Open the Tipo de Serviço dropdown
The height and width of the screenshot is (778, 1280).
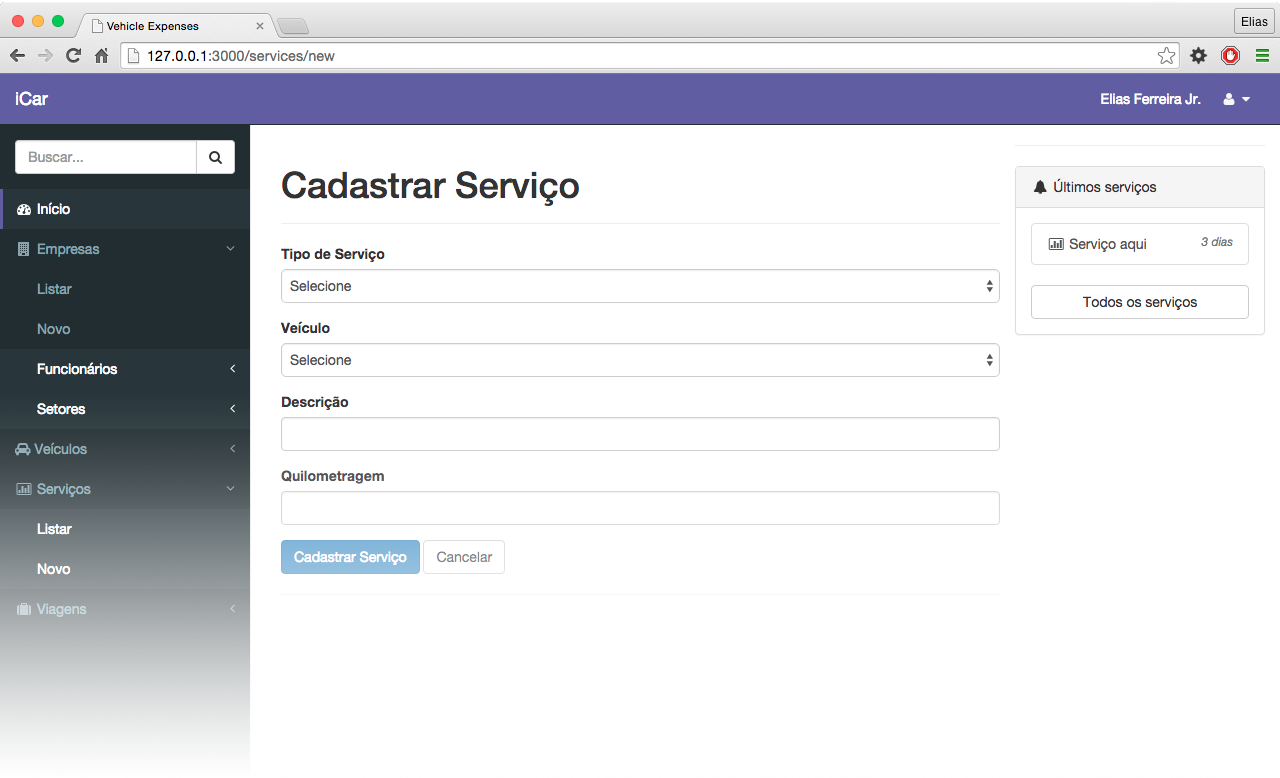(640, 286)
